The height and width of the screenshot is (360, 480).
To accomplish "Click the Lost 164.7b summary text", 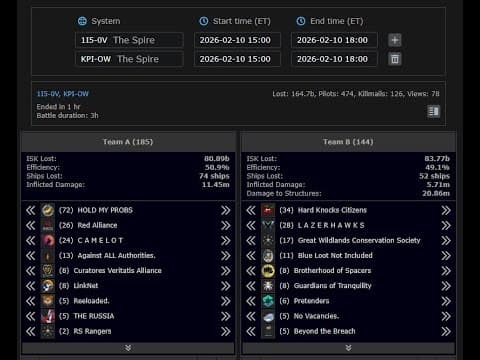I will (294, 94).
